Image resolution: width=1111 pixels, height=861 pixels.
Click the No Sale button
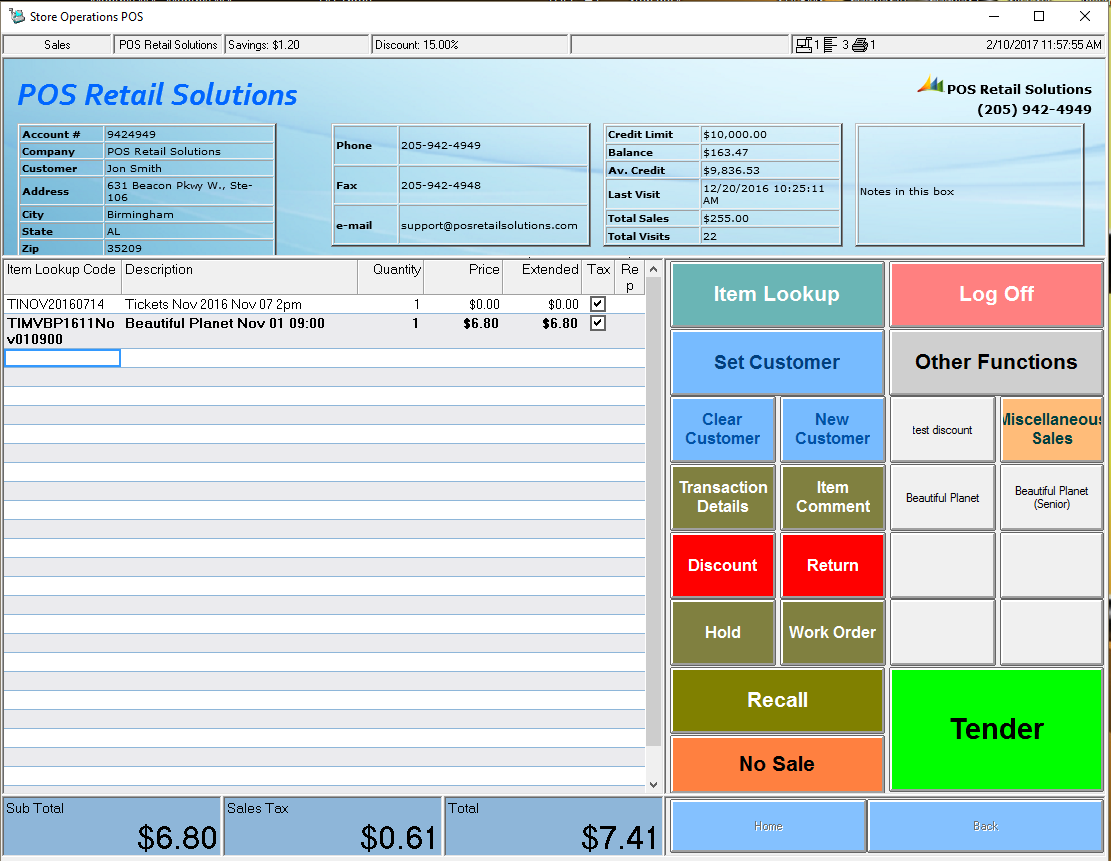point(777,764)
